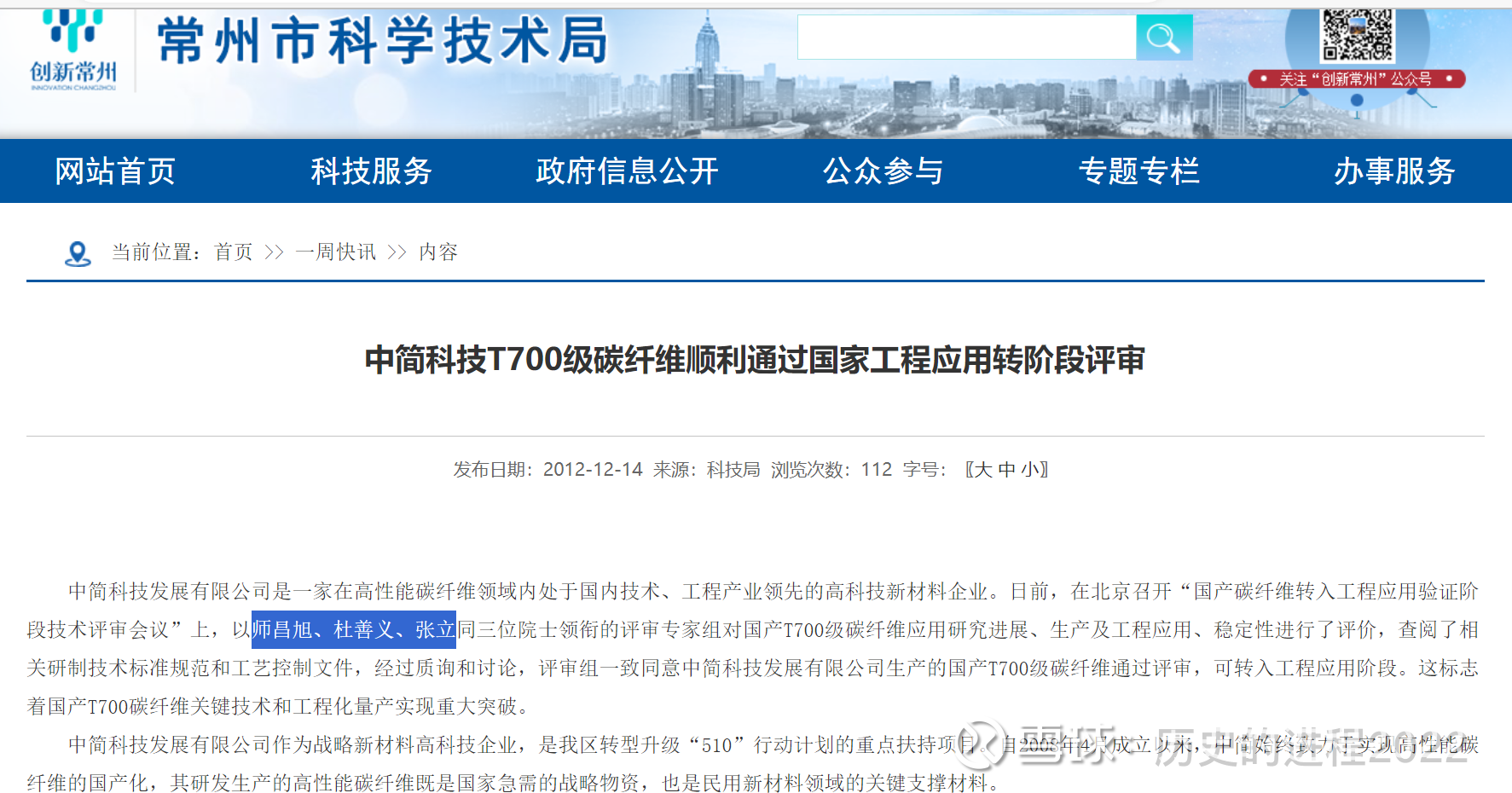Open the 专题专栏 nav menu
1512x793 pixels.
1138,171
